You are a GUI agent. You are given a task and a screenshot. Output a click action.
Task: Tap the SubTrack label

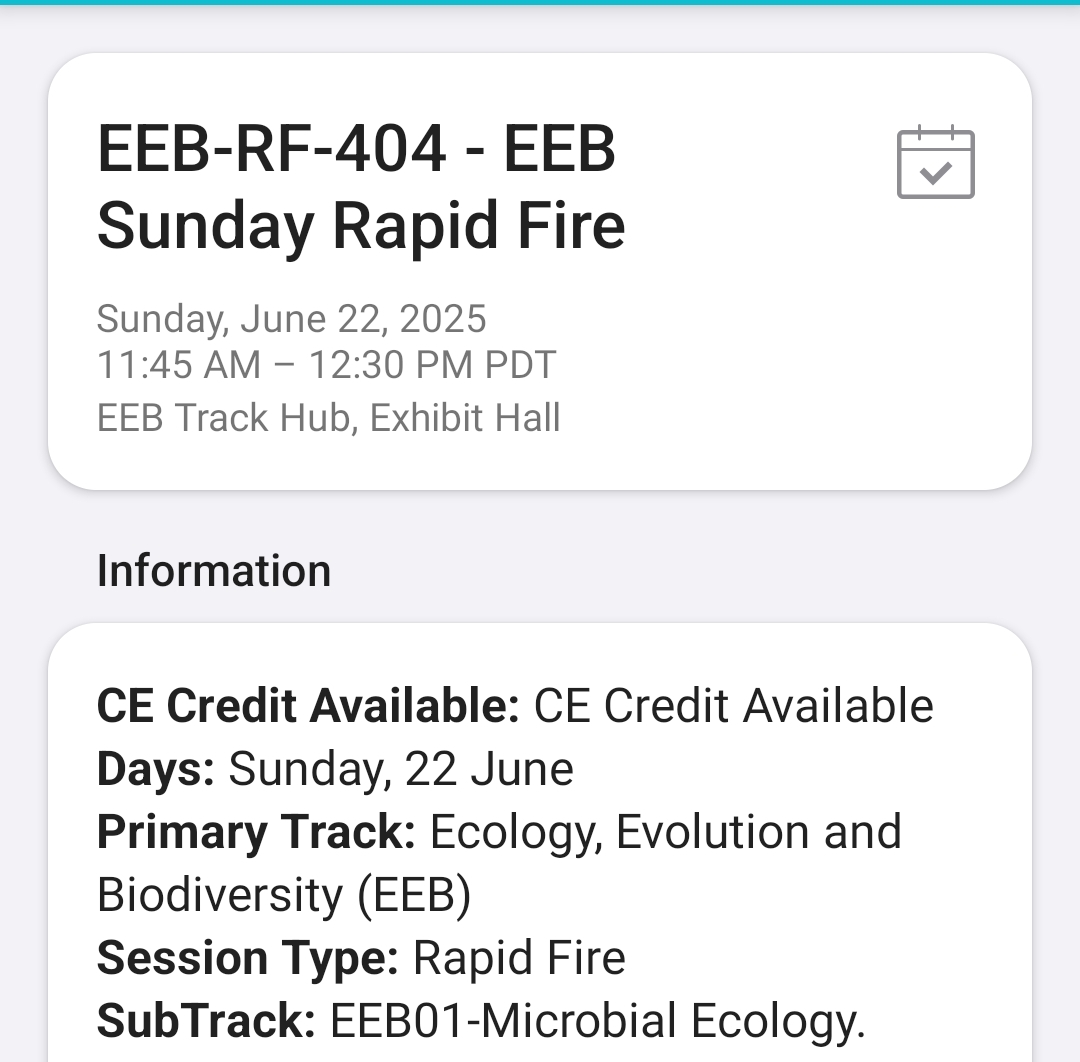206,1021
